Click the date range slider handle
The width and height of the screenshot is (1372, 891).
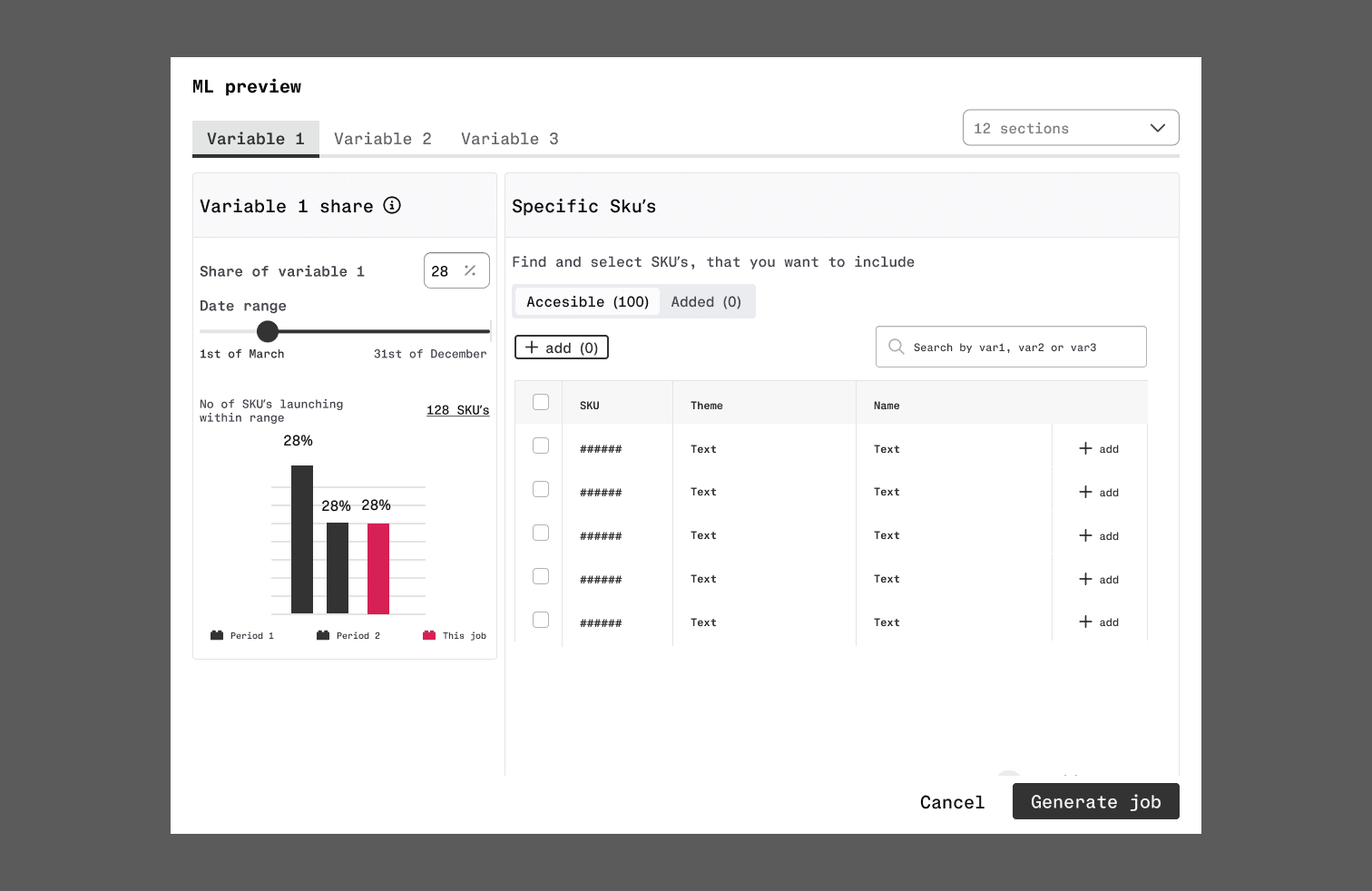(268, 331)
